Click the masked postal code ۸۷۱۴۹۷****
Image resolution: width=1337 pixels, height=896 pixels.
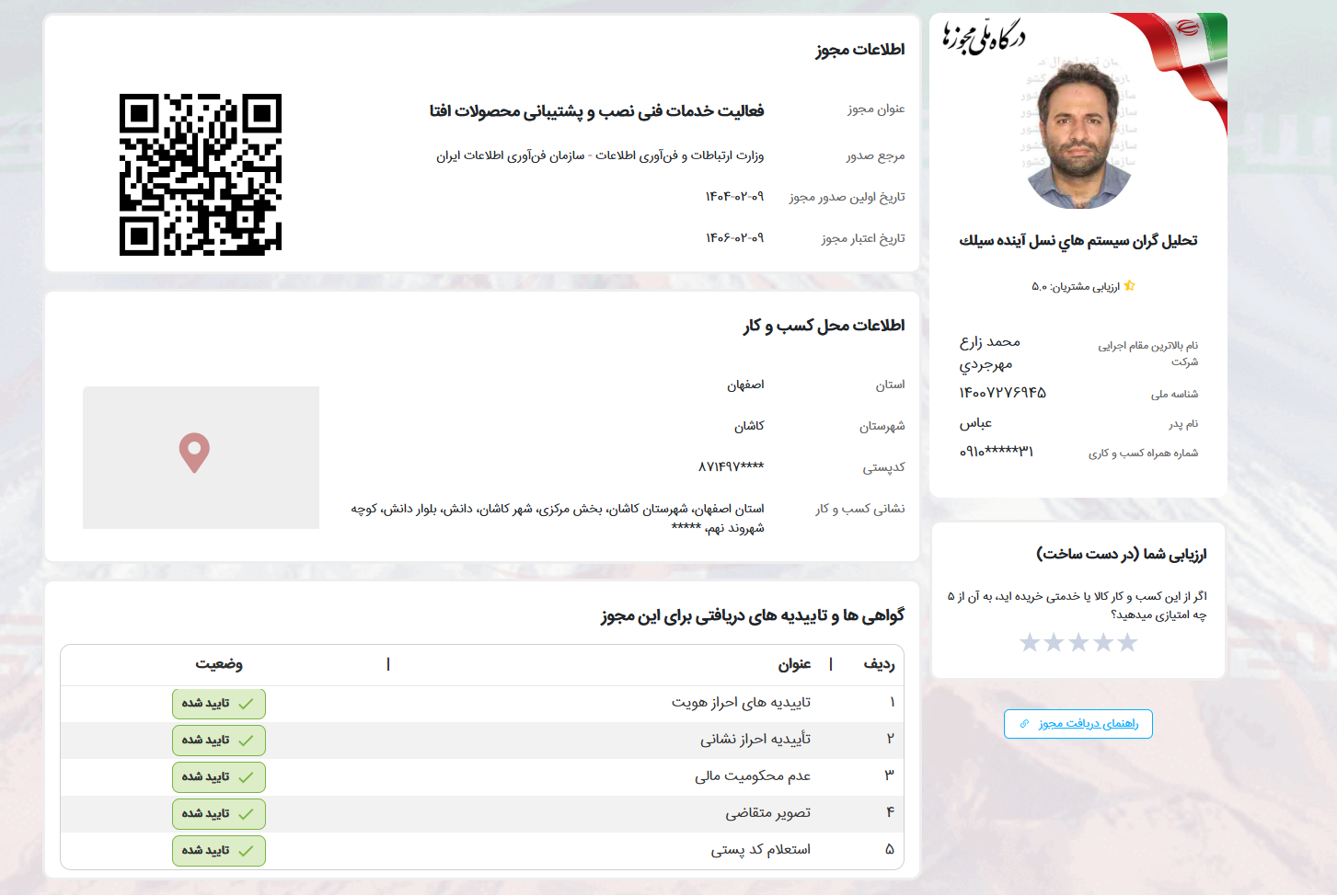[x=731, y=466]
